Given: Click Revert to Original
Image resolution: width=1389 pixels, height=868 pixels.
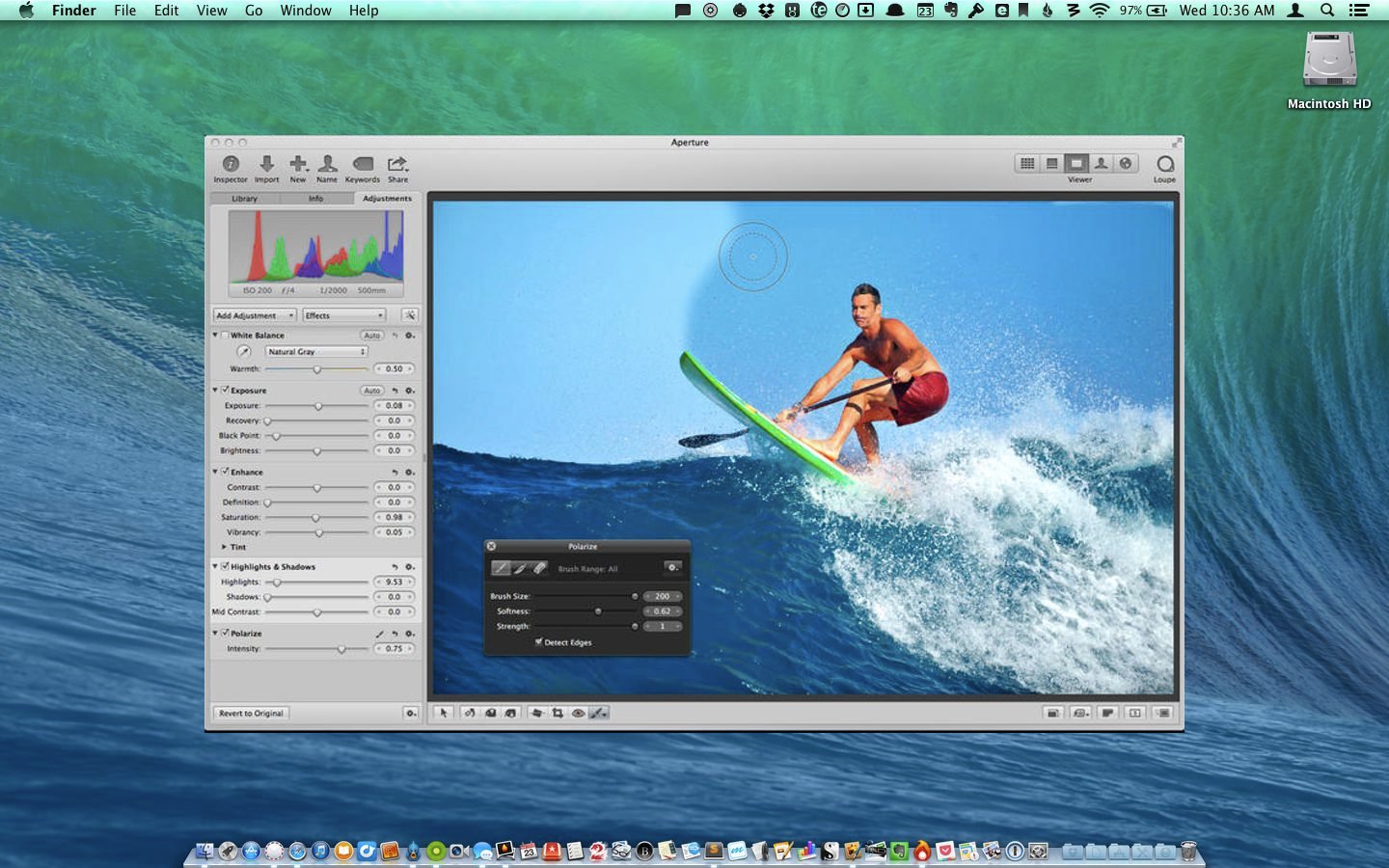Looking at the screenshot, I should [x=251, y=714].
